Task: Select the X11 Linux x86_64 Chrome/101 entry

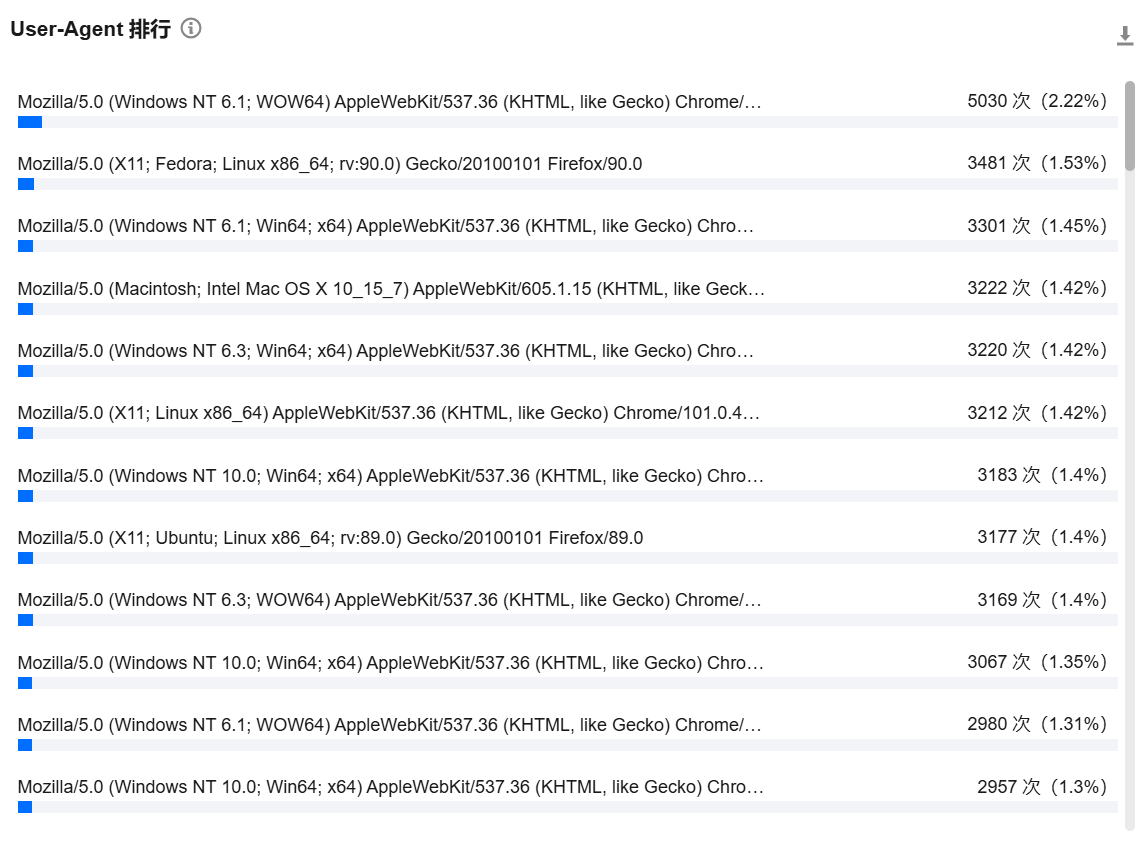Action: point(389,413)
